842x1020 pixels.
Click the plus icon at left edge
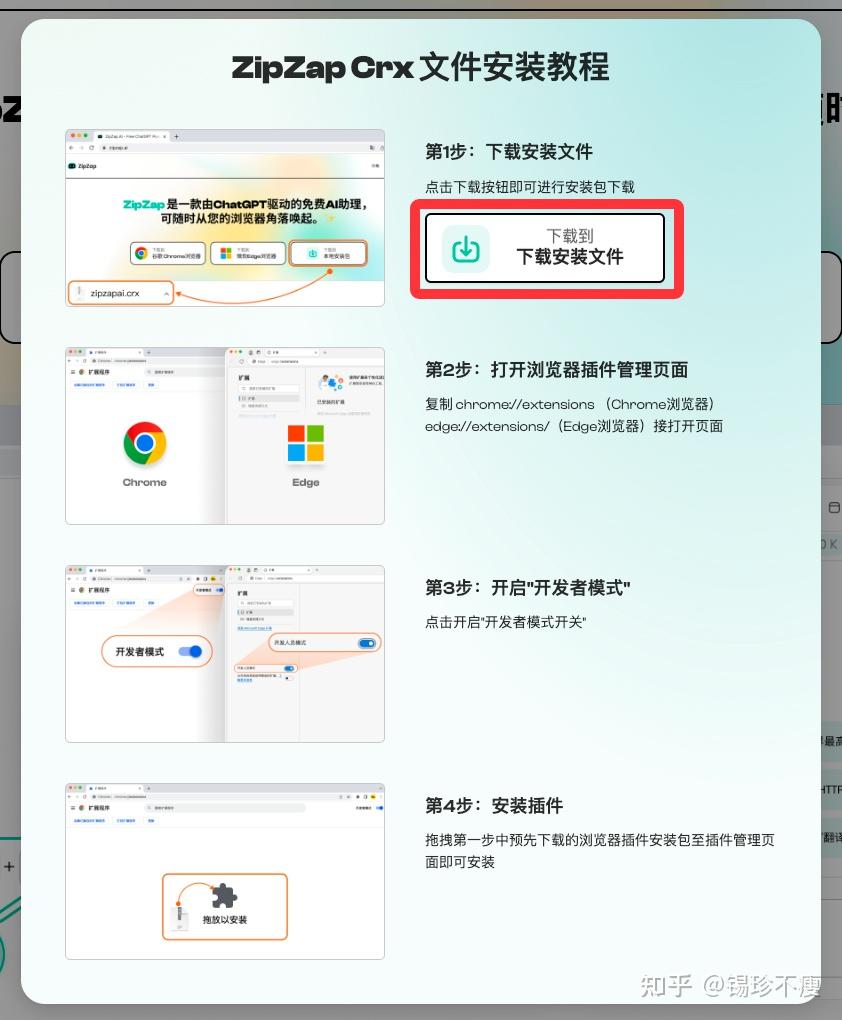pos(9,866)
